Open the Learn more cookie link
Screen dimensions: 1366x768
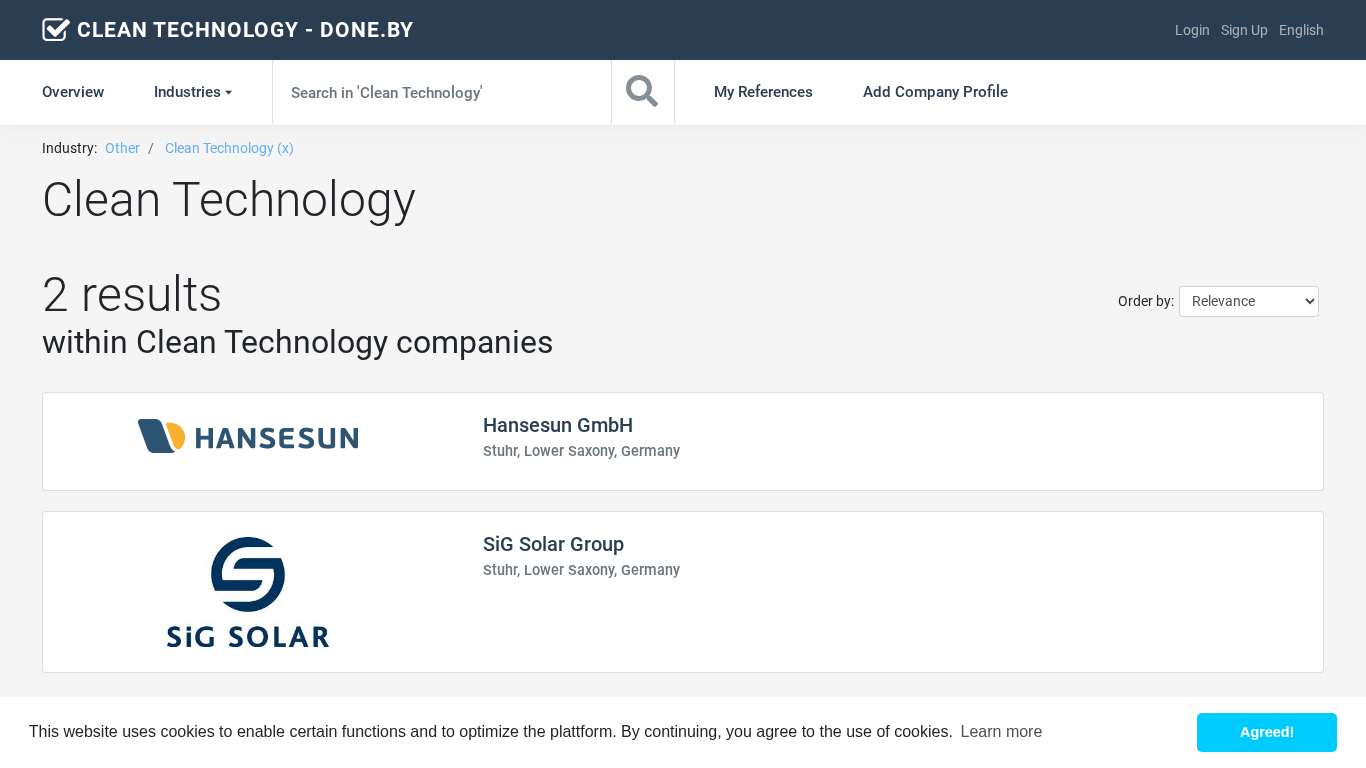1001,732
